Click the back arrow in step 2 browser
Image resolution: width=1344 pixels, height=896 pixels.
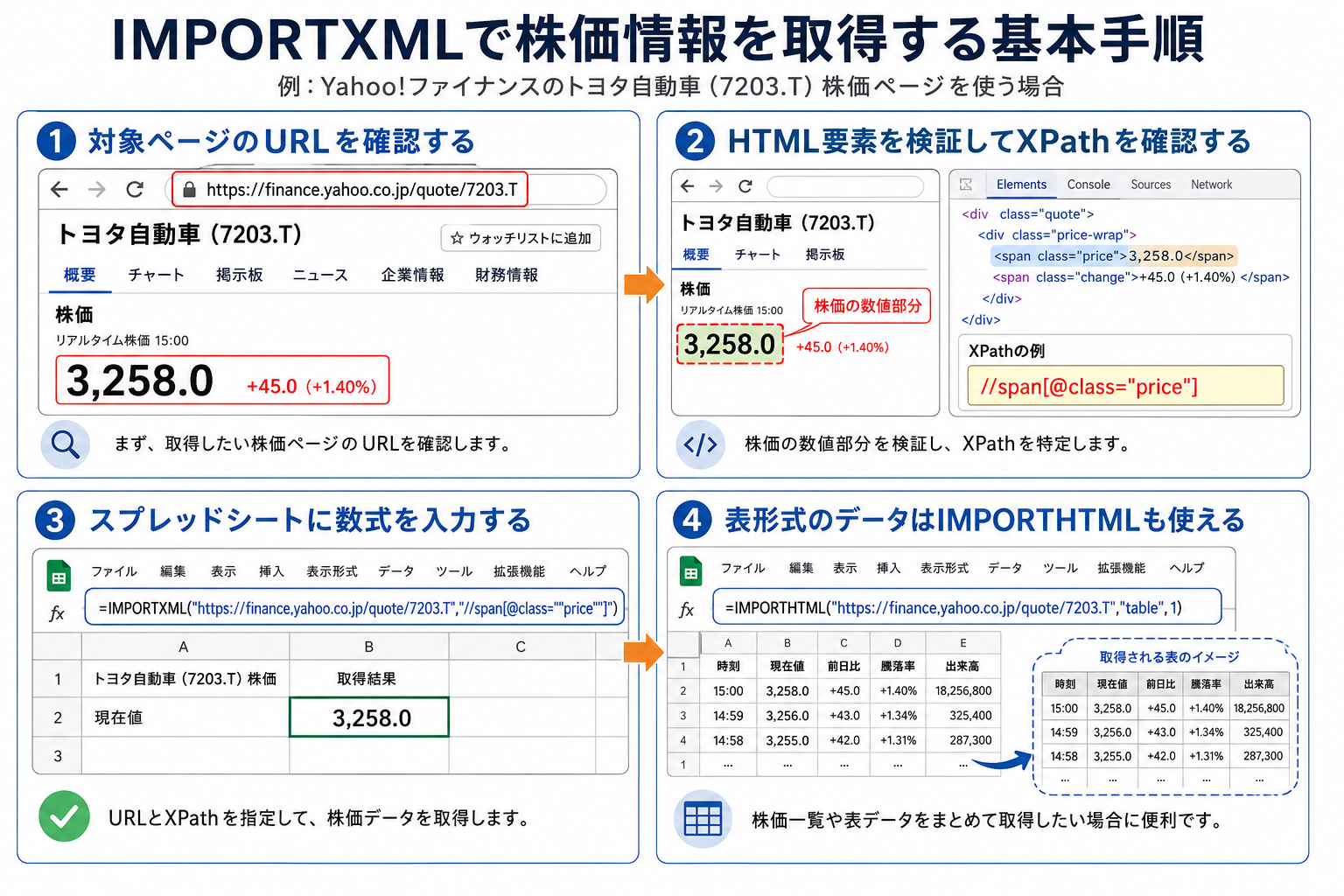pyautogui.click(x=688, y=185)
